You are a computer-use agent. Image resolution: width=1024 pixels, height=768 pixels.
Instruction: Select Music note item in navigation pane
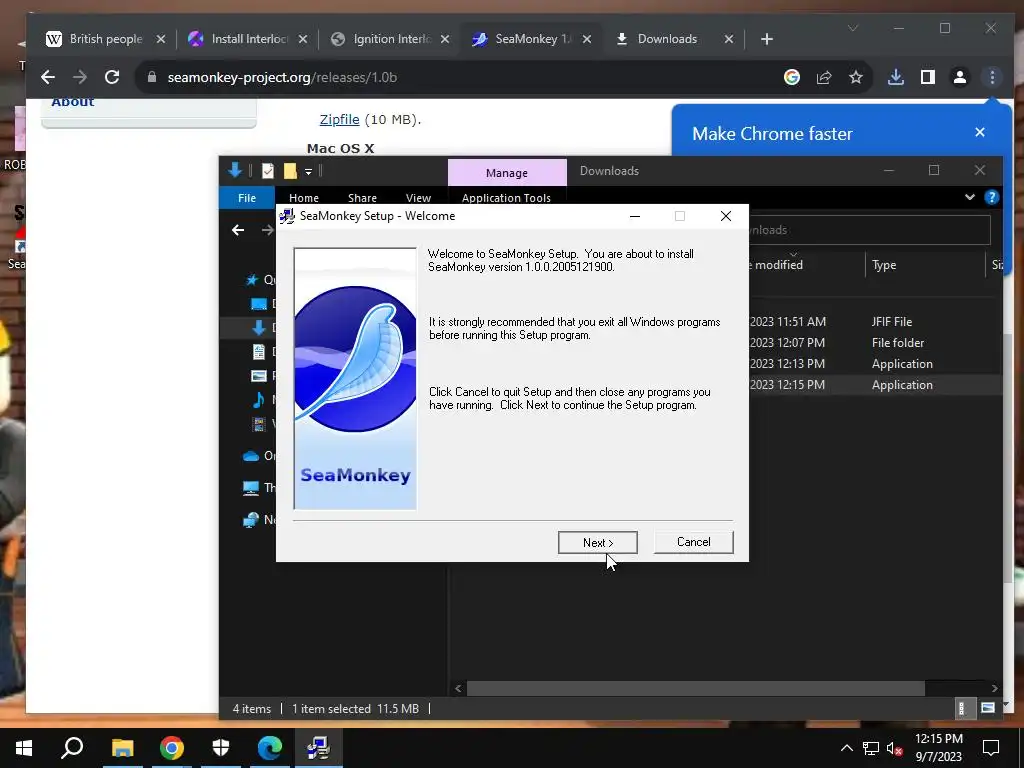coord(259,400)
